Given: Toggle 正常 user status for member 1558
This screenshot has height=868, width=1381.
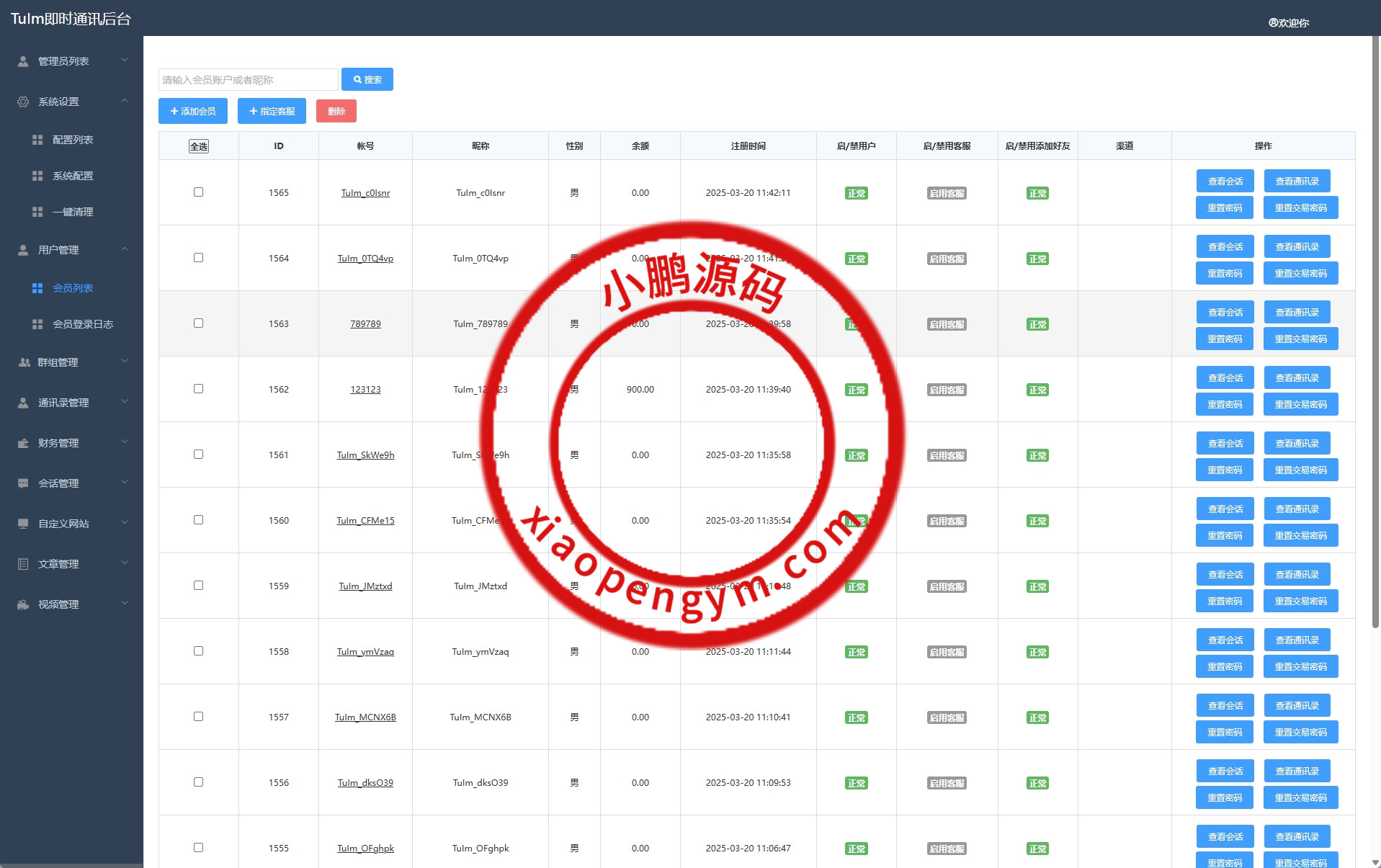Looking at the screenshot, I should coord(857,652).
